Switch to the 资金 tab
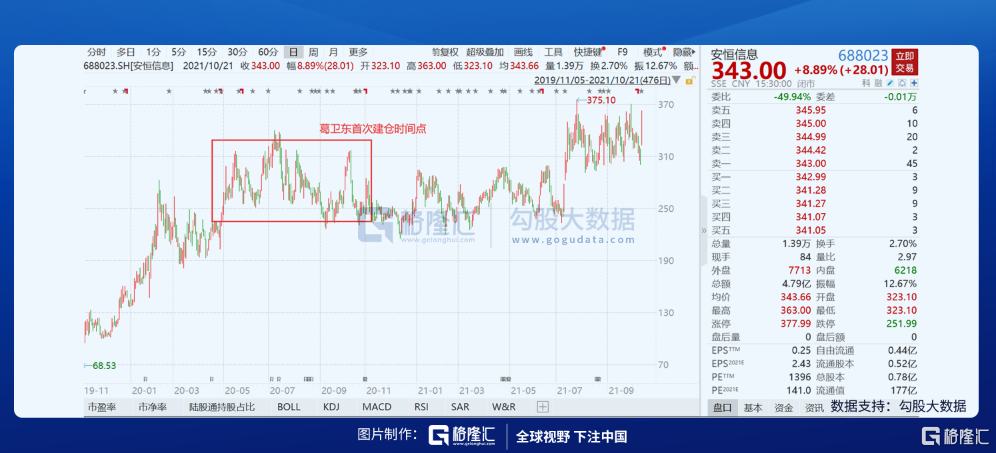996x453 pixels. (784, 408)
